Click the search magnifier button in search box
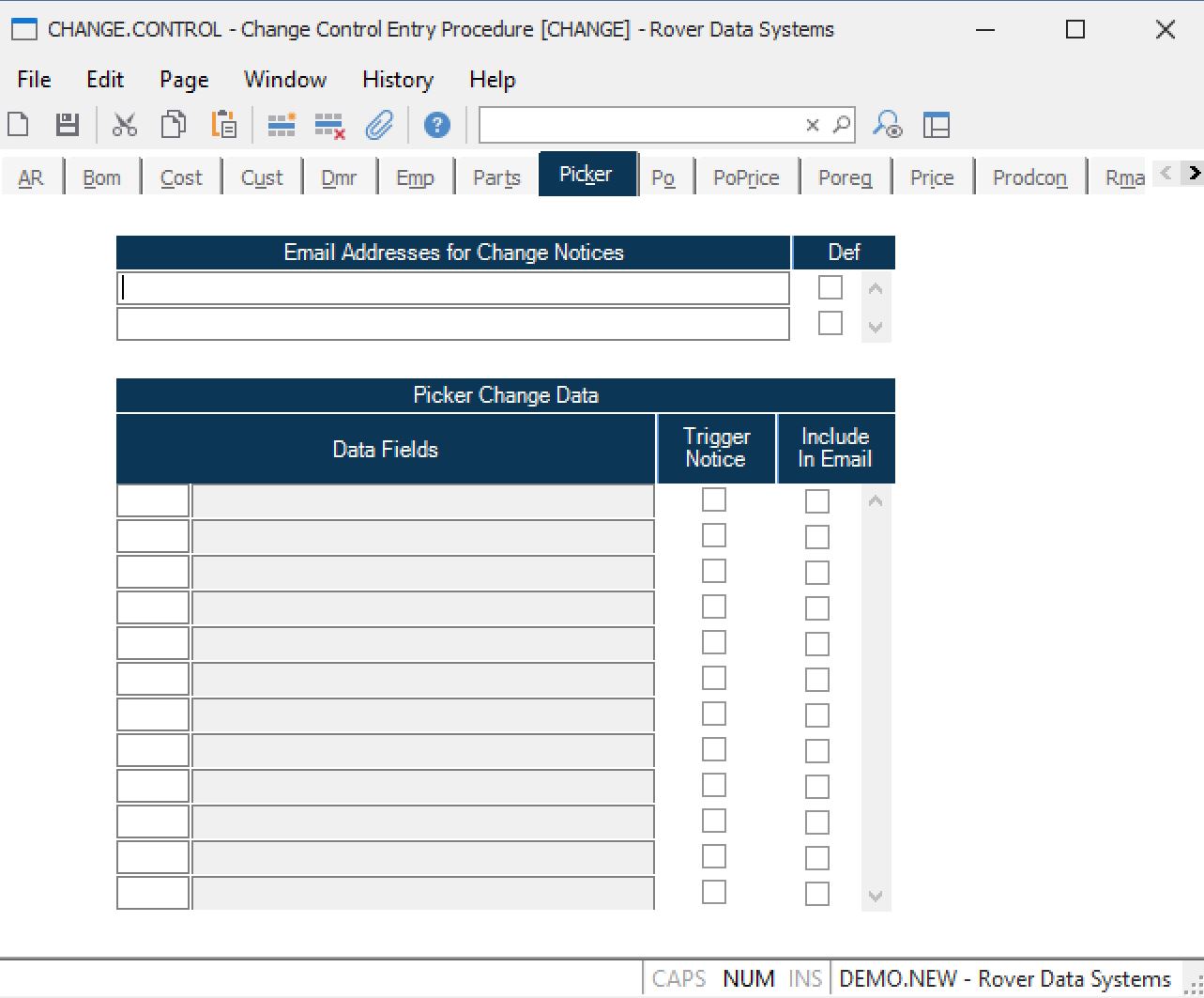1204x998 pixels. pyautogui.click(x=842, y=125)
